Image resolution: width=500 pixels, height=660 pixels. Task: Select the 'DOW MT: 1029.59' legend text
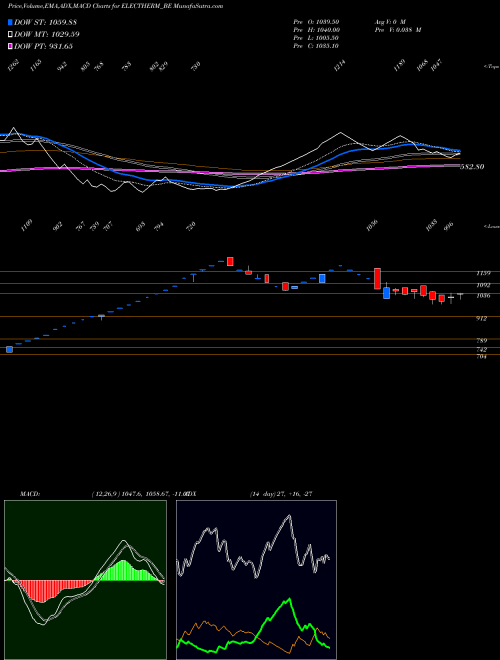point(47,34)
